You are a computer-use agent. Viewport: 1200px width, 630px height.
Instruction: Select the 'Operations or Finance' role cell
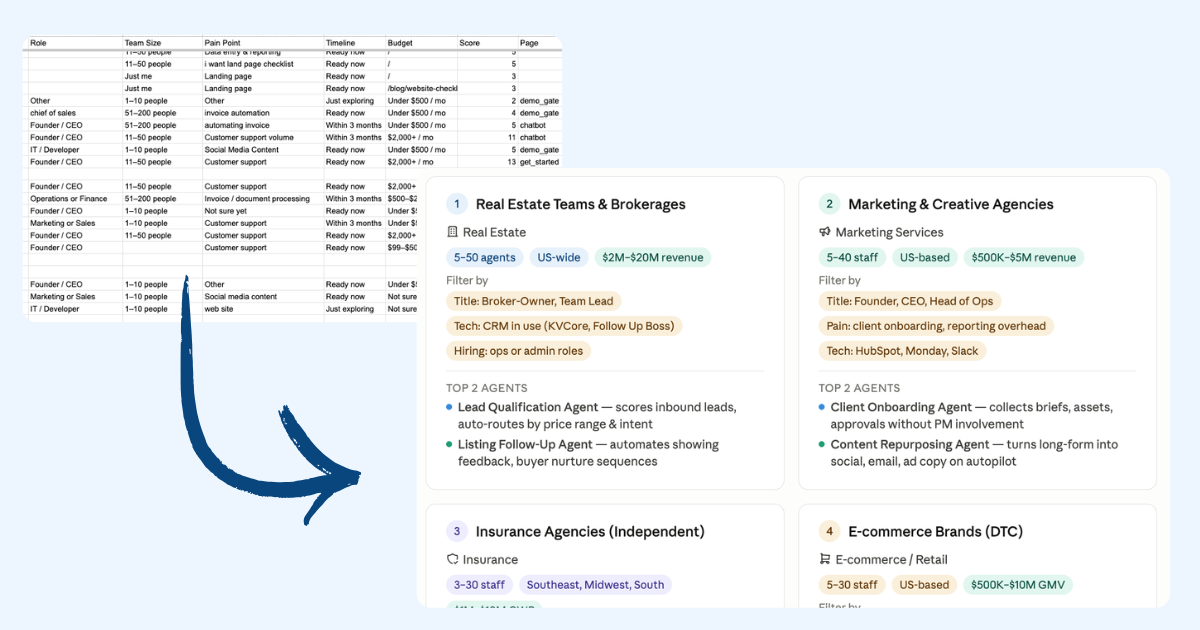point(75,199)
